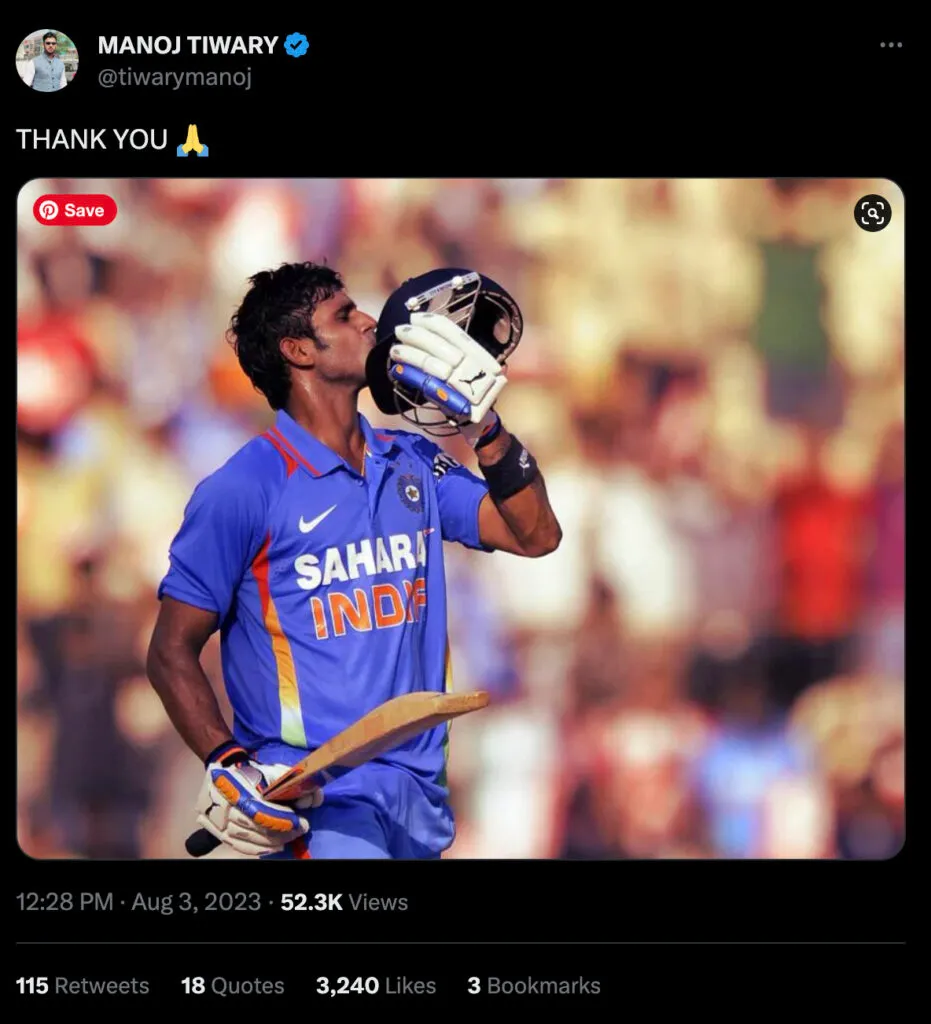Open the cricketer photo in full view
The image size is (931, 1024).
(x=460, y=518)
